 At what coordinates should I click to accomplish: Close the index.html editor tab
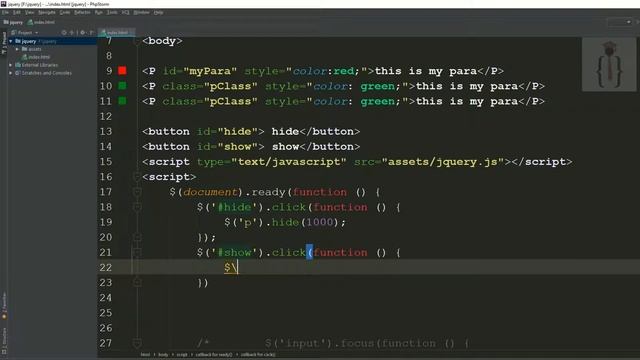[x=131, y=33]
